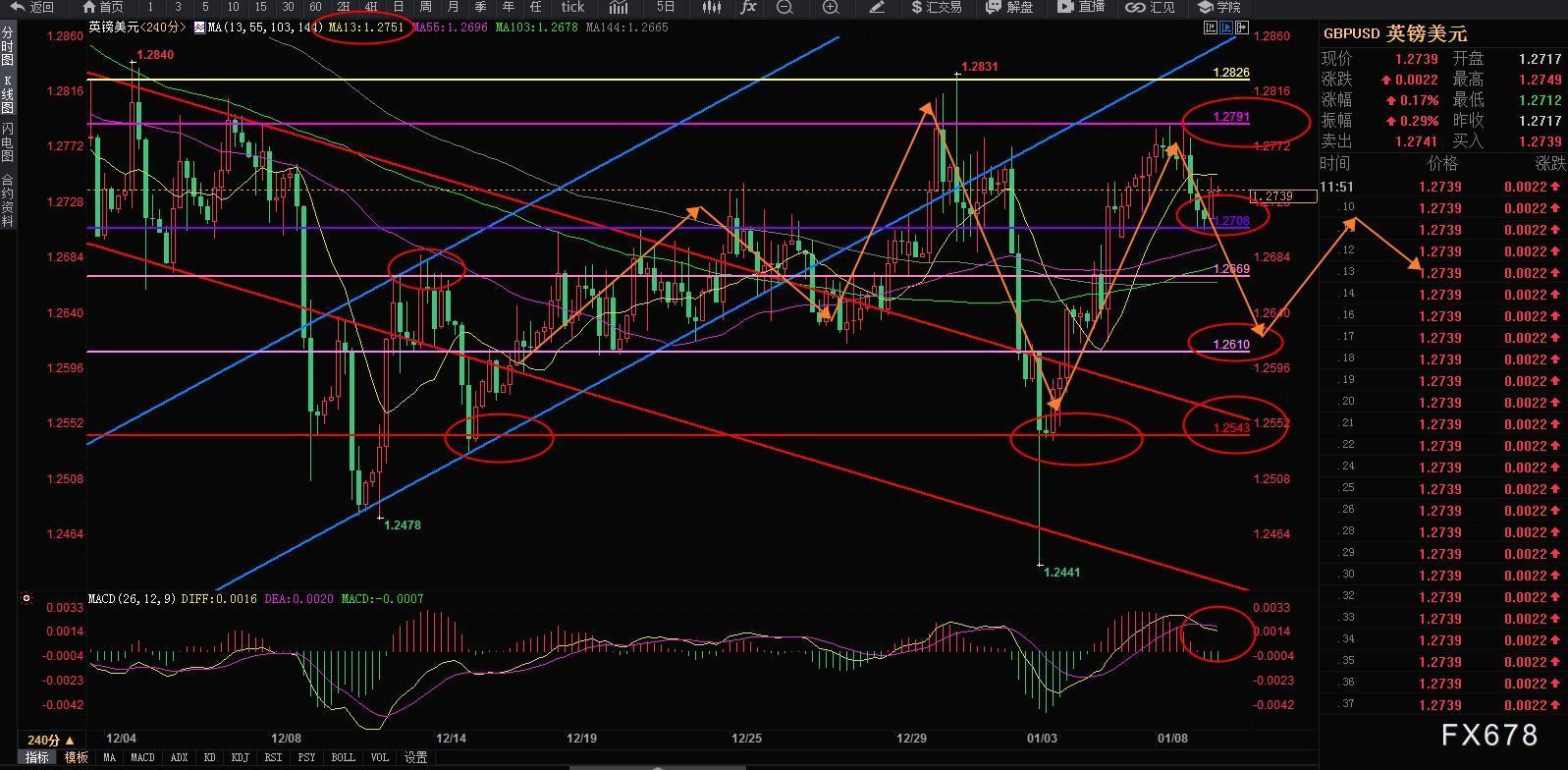Image resolution: width=1568 pixels, height=770 pixels.
Task: Select the 指标 indicators tab
Action: (x=37, y=757)
